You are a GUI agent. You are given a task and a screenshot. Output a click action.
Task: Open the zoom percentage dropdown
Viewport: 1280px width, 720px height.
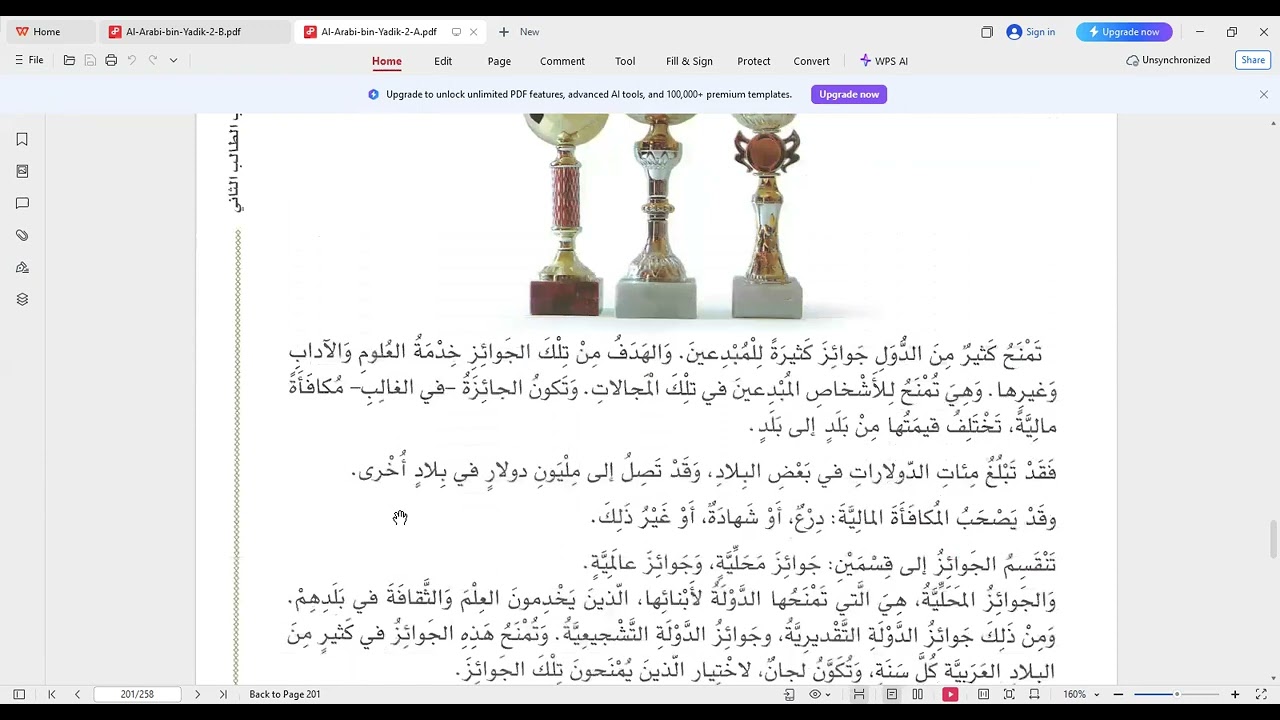pos(1097,695)
